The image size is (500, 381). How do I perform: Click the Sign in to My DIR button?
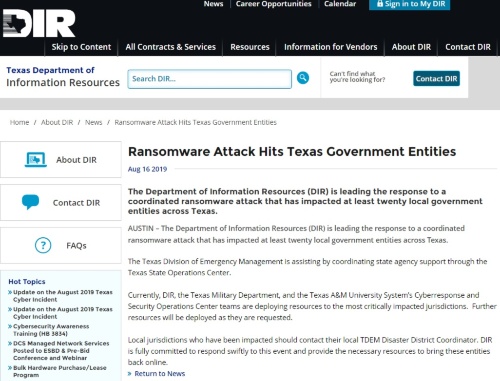(x=409, y=4)
